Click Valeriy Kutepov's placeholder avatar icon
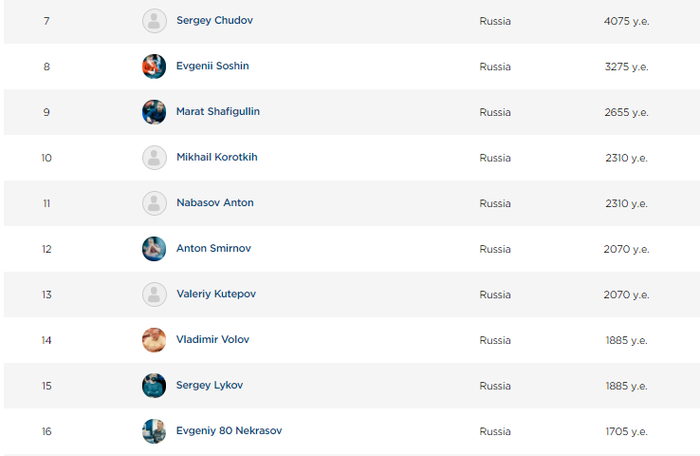 [x=154, y=294]
